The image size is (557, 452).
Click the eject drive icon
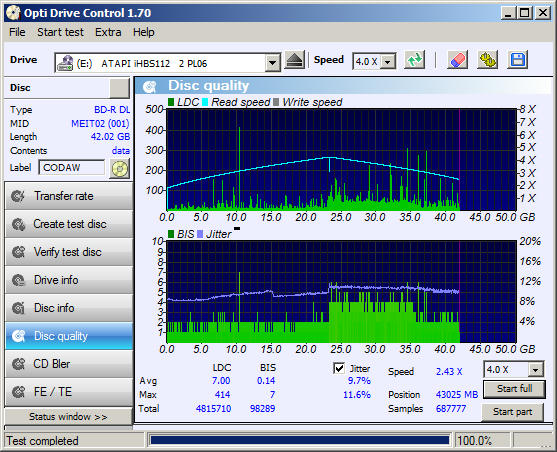(x=294, y=60)
